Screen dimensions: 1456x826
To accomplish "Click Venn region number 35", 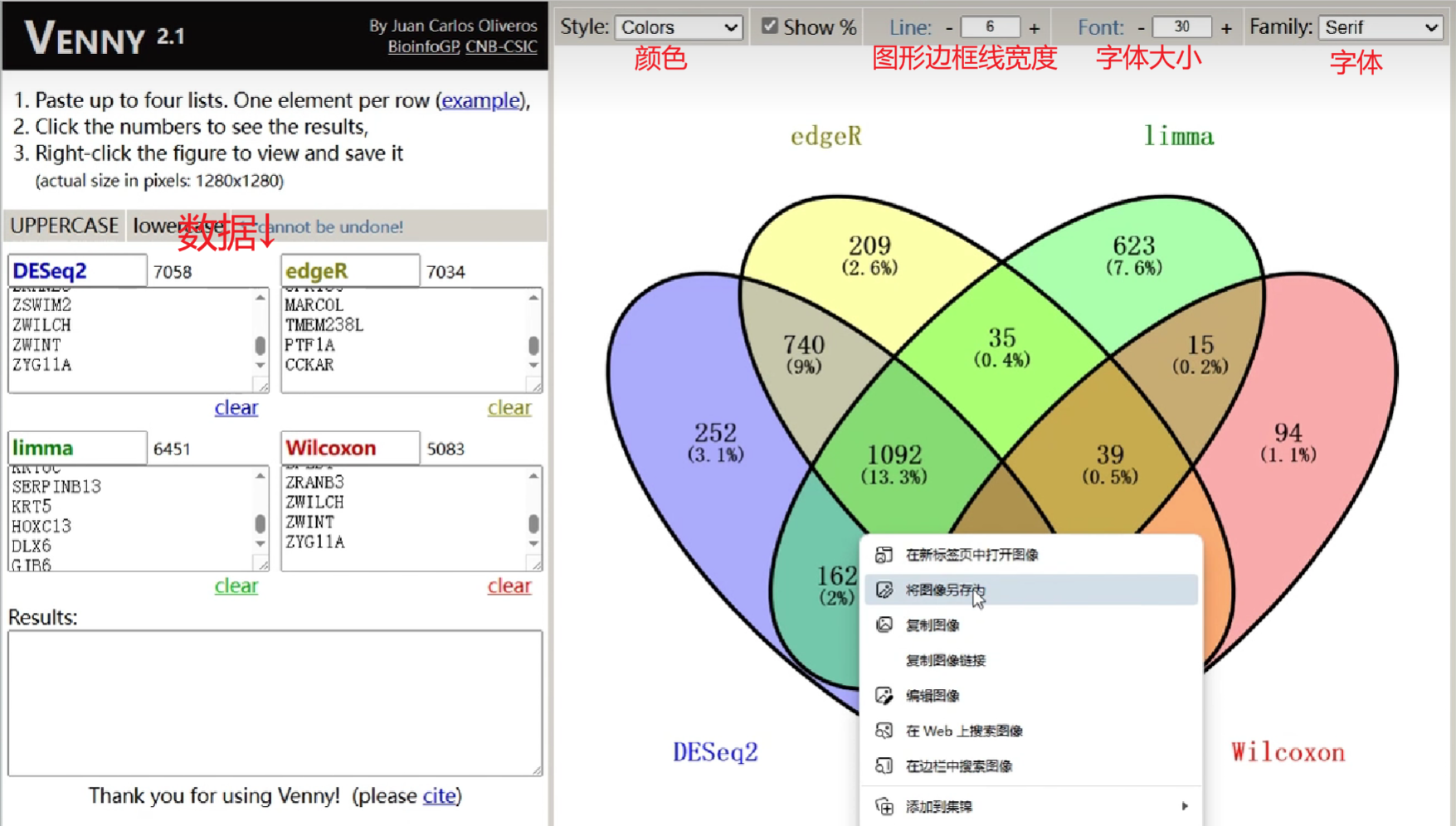I will pos(1002,338).
